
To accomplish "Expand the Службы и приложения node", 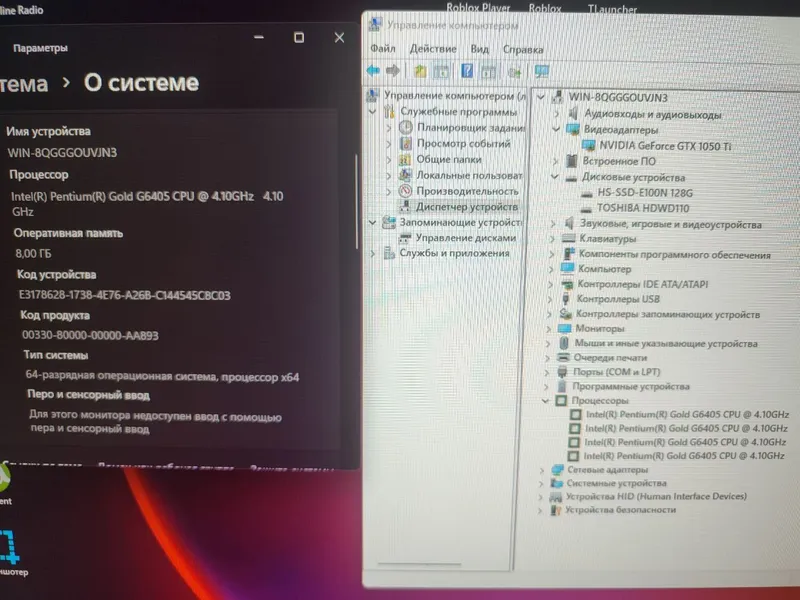I will pos(372,253).
